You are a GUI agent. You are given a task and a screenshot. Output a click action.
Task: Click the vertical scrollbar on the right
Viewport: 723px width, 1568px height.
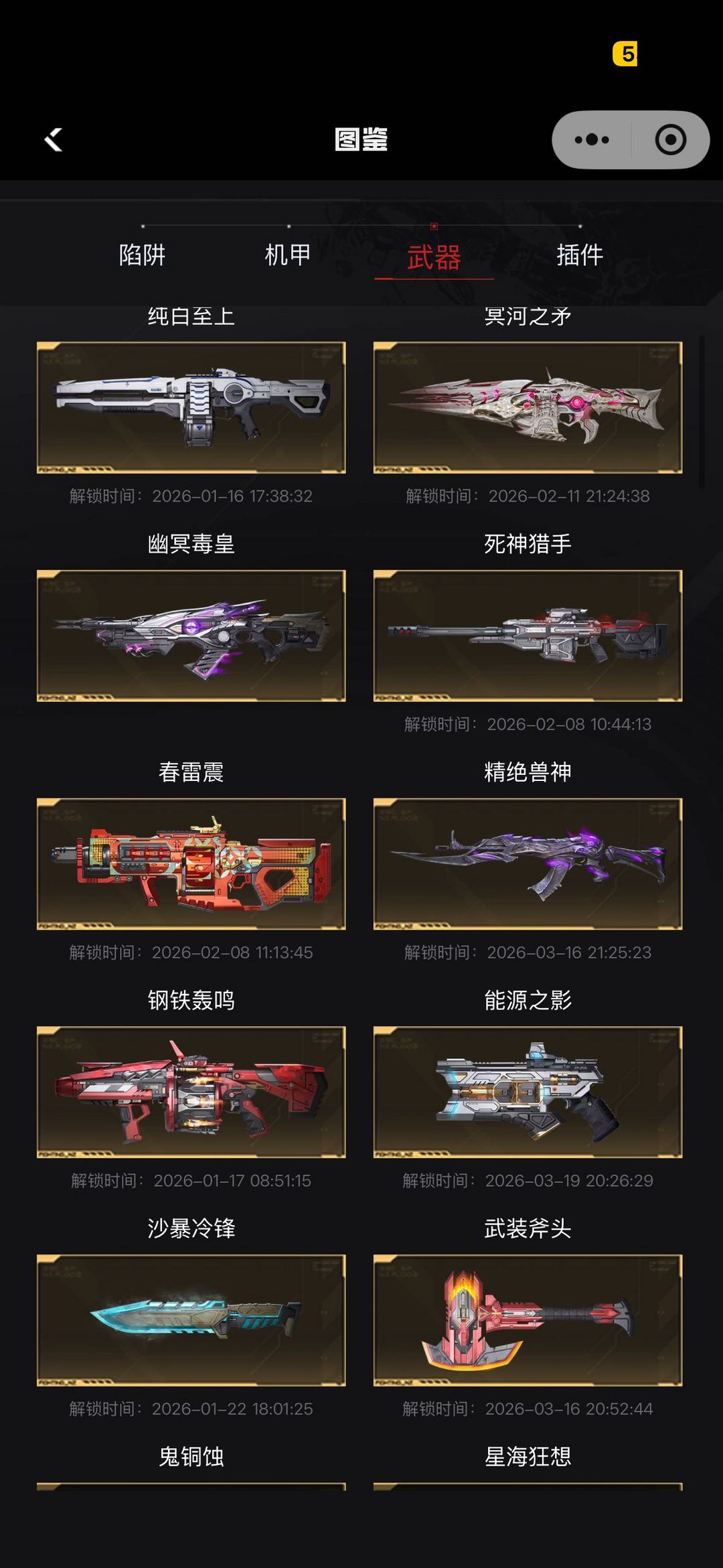[702, 412]
